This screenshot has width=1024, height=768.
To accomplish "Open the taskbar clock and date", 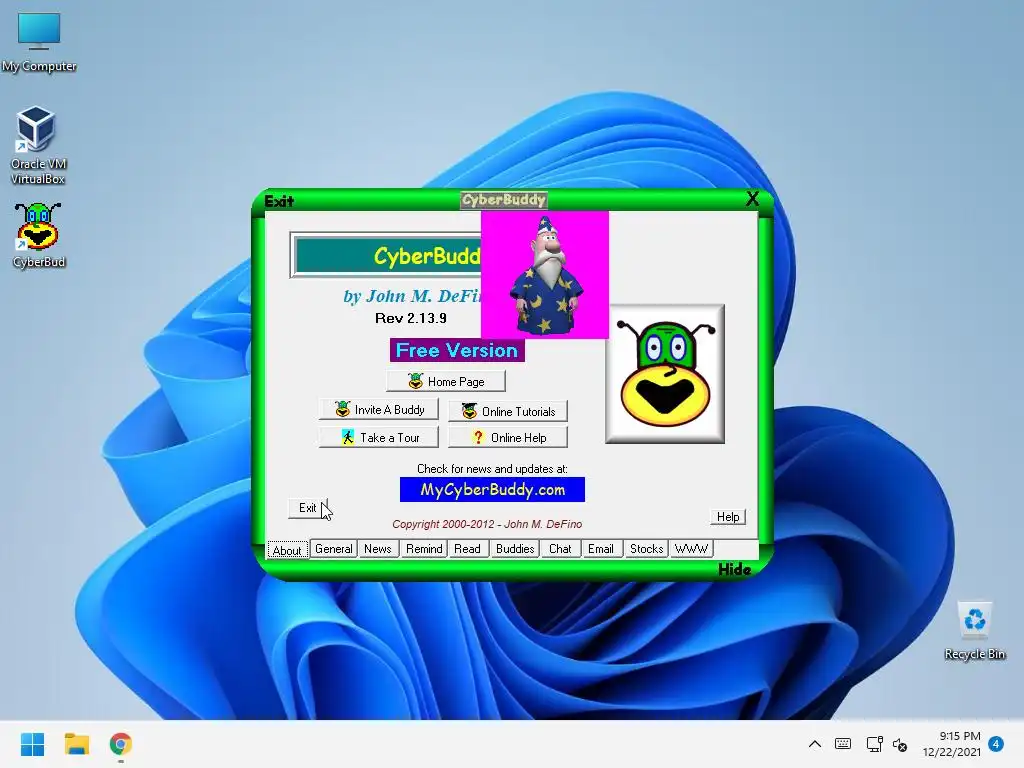I will pos(952,744).
